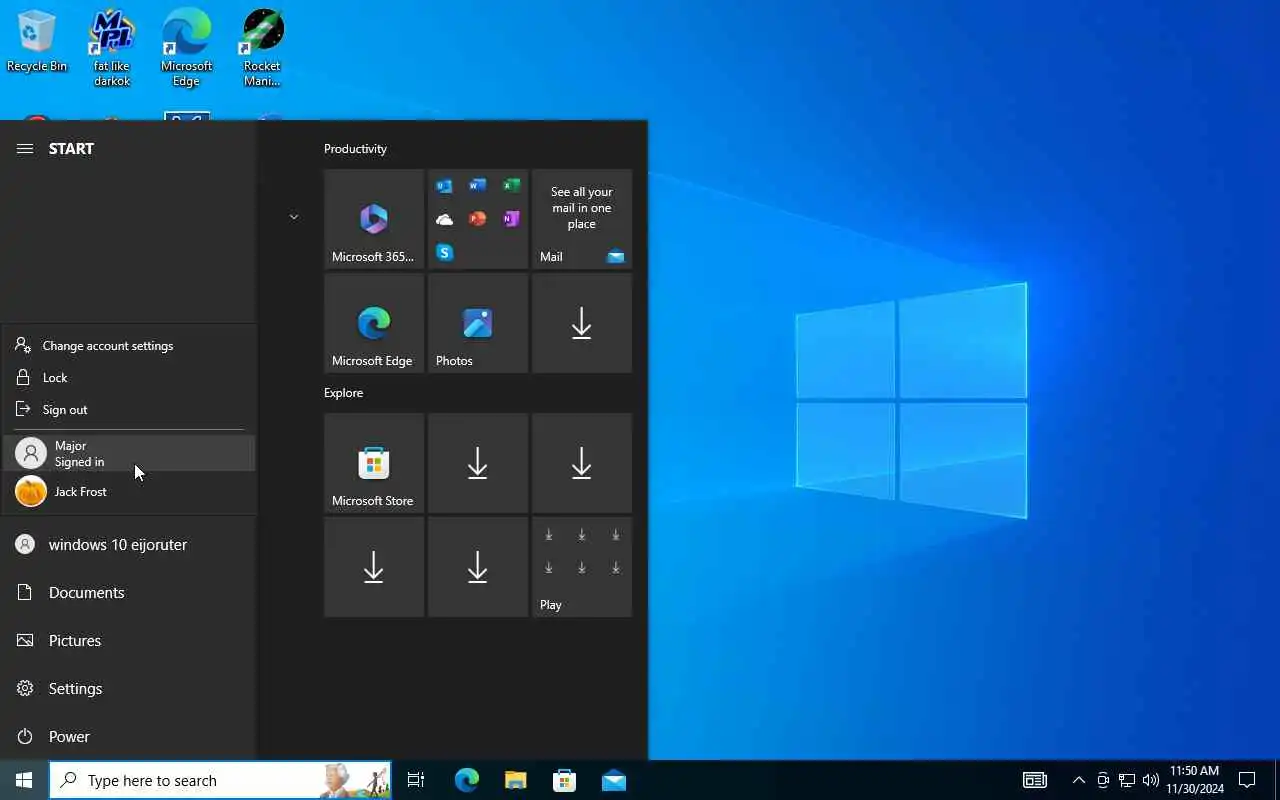Open Pictures from Start sidebar
Viewport: 1280px width, 800px height.
[128, 640]
